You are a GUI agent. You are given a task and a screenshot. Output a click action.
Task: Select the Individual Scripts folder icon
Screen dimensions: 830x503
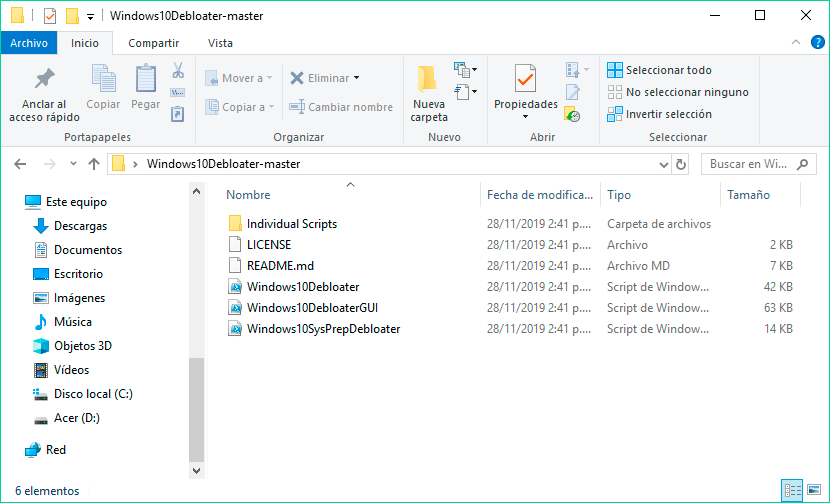click(235, 223)
